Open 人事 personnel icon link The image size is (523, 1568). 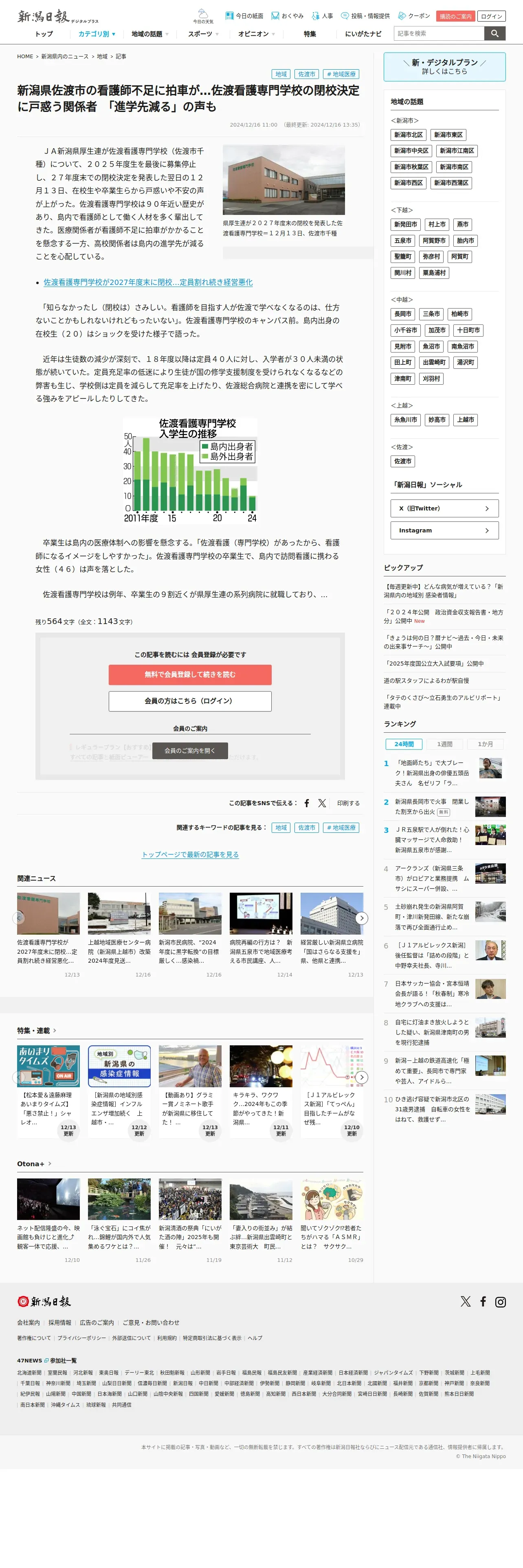click(x=322, y=16)
